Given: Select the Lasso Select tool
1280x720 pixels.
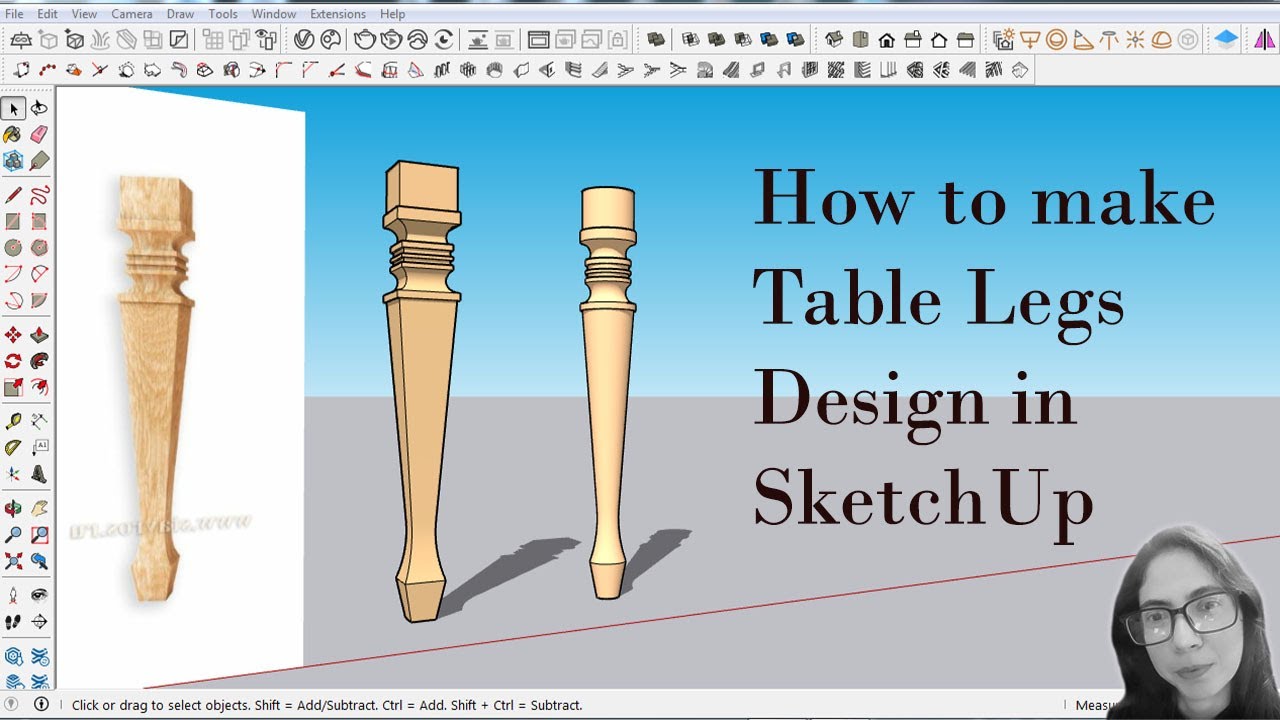Looking at the screenshot, I should point(40,108).
